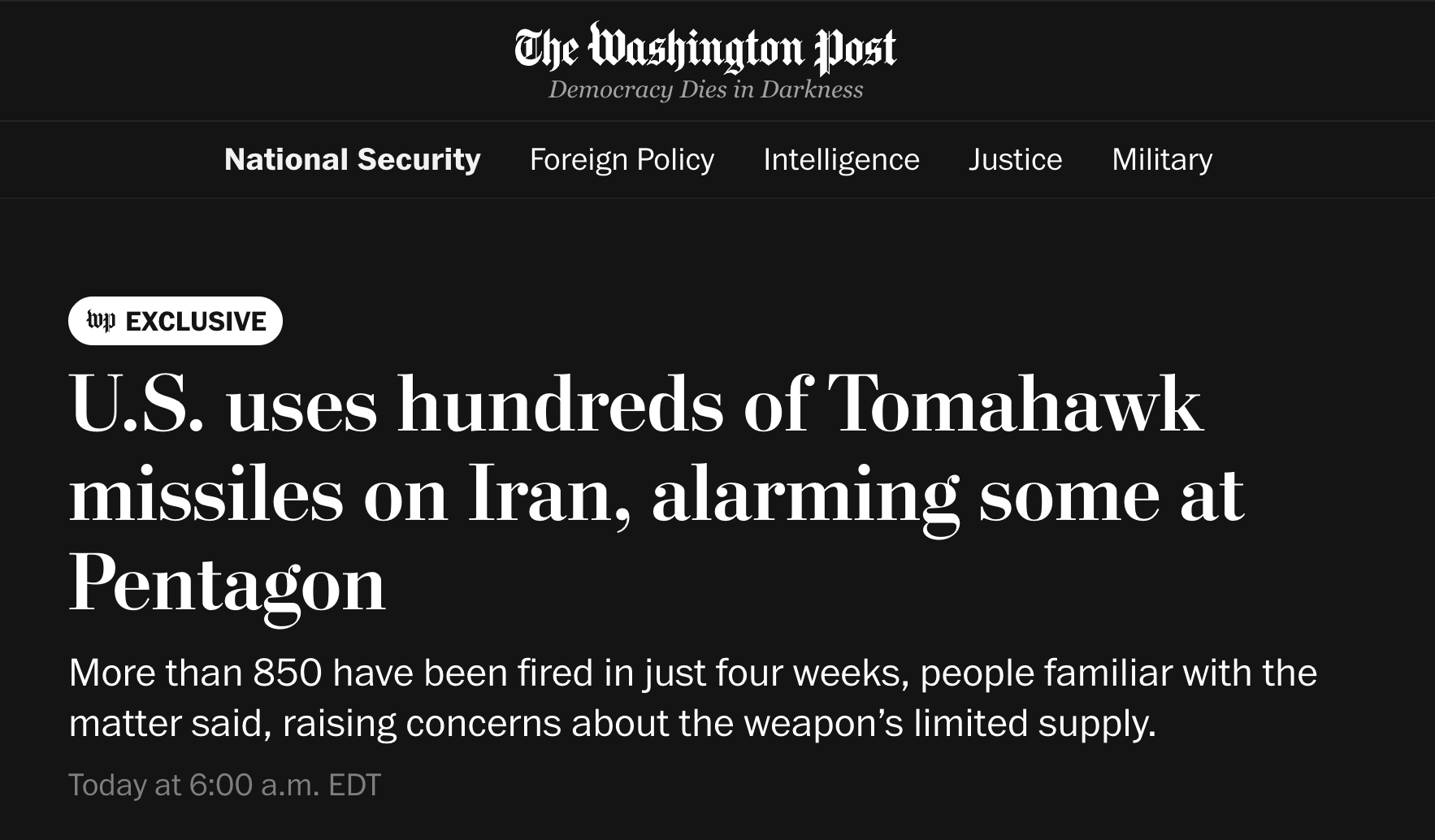Image resolution: width=1435 pixels, height=840 pixels.
Task: Go to the Foreign Policy tab
Action: pyautogui.click(x=622, y=159)
